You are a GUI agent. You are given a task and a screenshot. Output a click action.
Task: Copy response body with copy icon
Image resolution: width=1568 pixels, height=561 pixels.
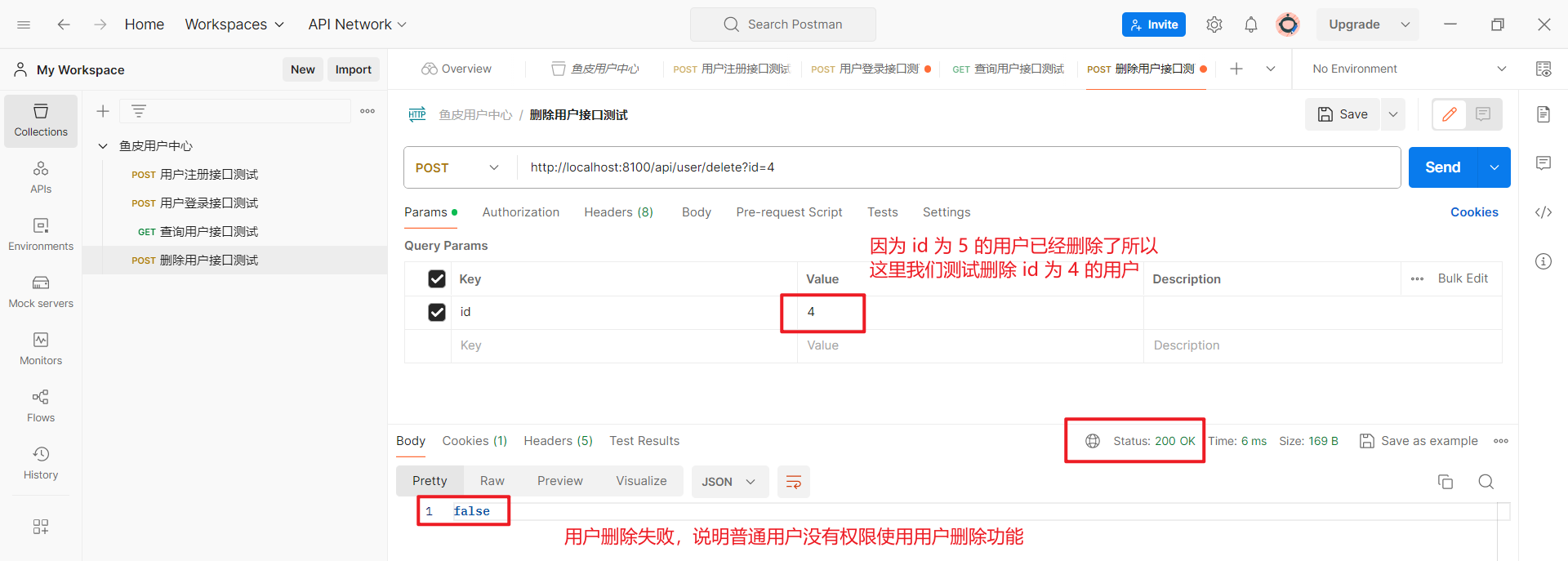point(1445,482)
